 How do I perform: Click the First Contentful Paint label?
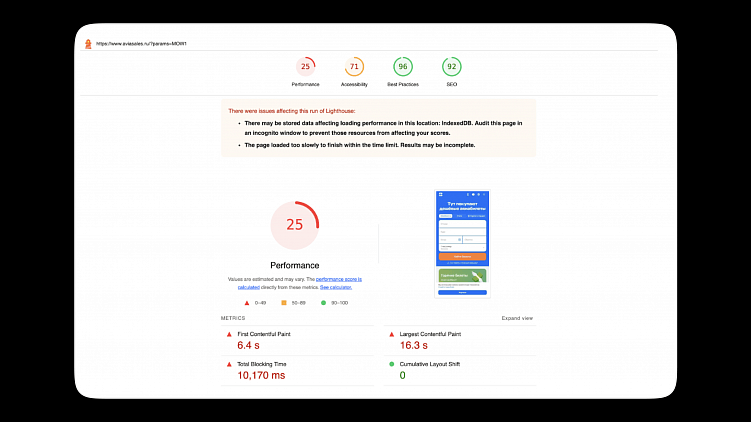coord(264,334)
